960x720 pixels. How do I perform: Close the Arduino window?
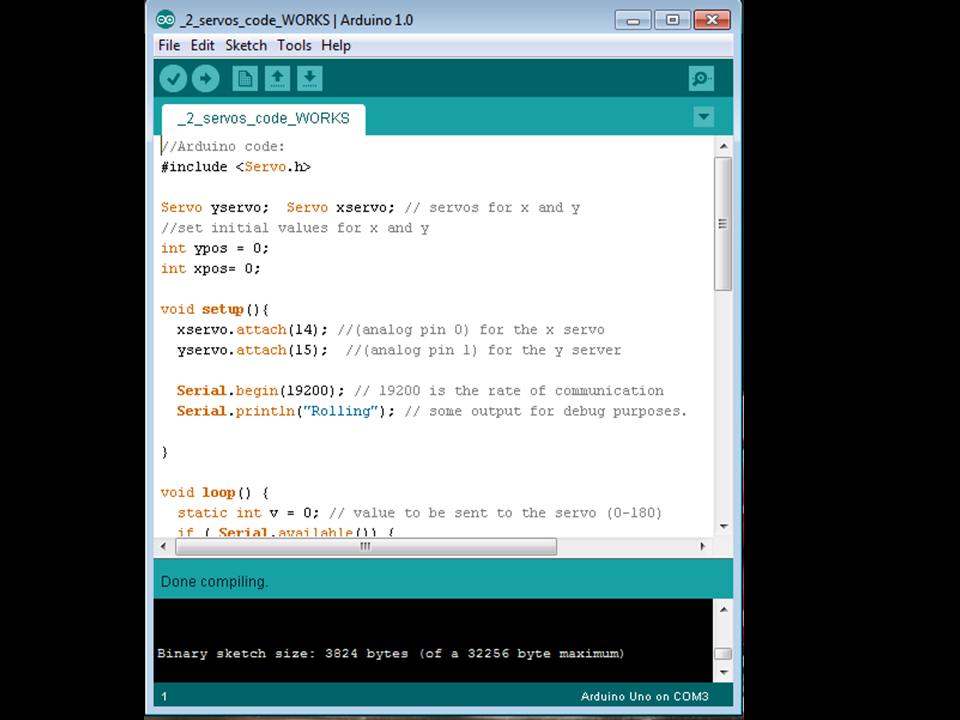point(712,20)
